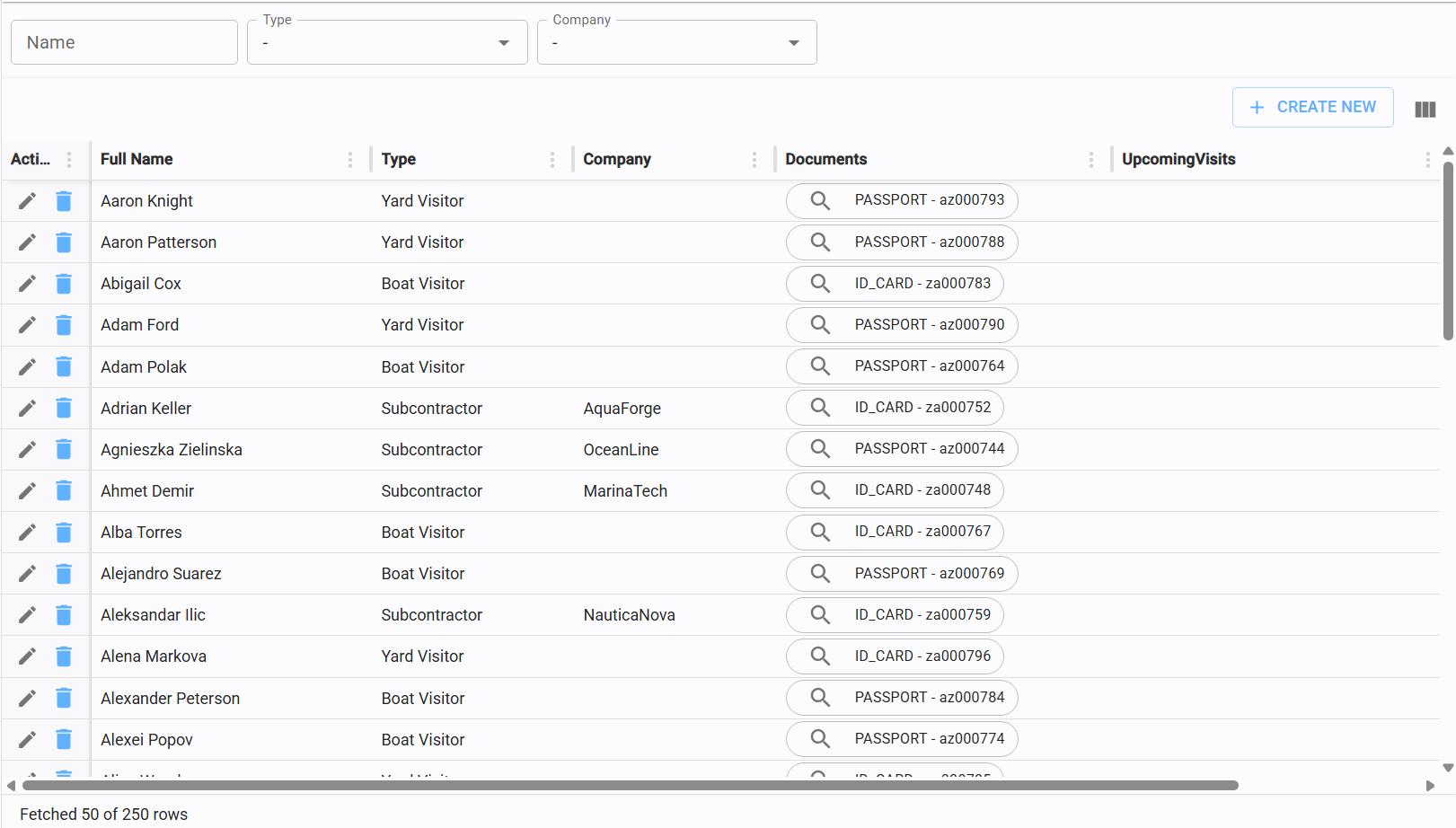Click the Name search input field
The height and width of the screenshot is (828, 1456).
point(124,43)
